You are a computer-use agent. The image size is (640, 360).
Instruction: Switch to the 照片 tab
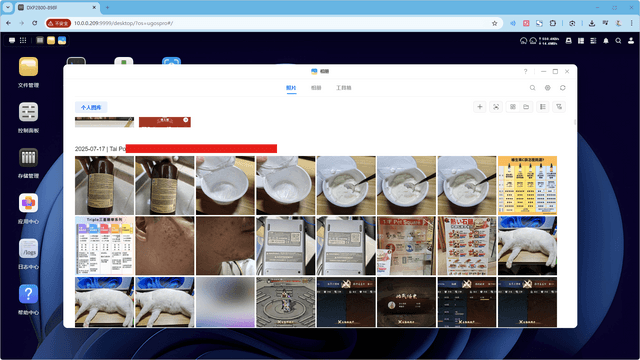pyautogui.click(x=291, y=88)
